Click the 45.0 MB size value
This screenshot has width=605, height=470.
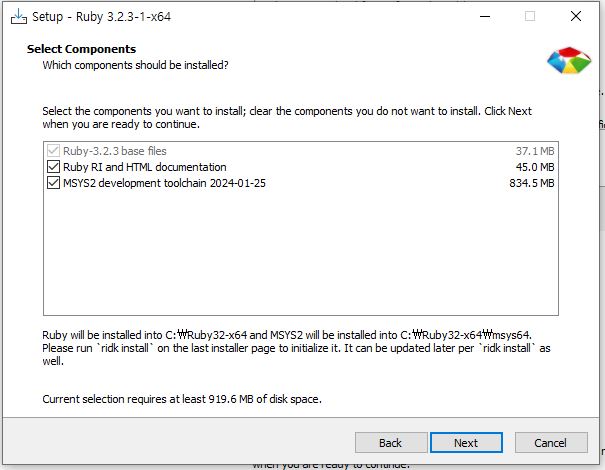point(535,167)
